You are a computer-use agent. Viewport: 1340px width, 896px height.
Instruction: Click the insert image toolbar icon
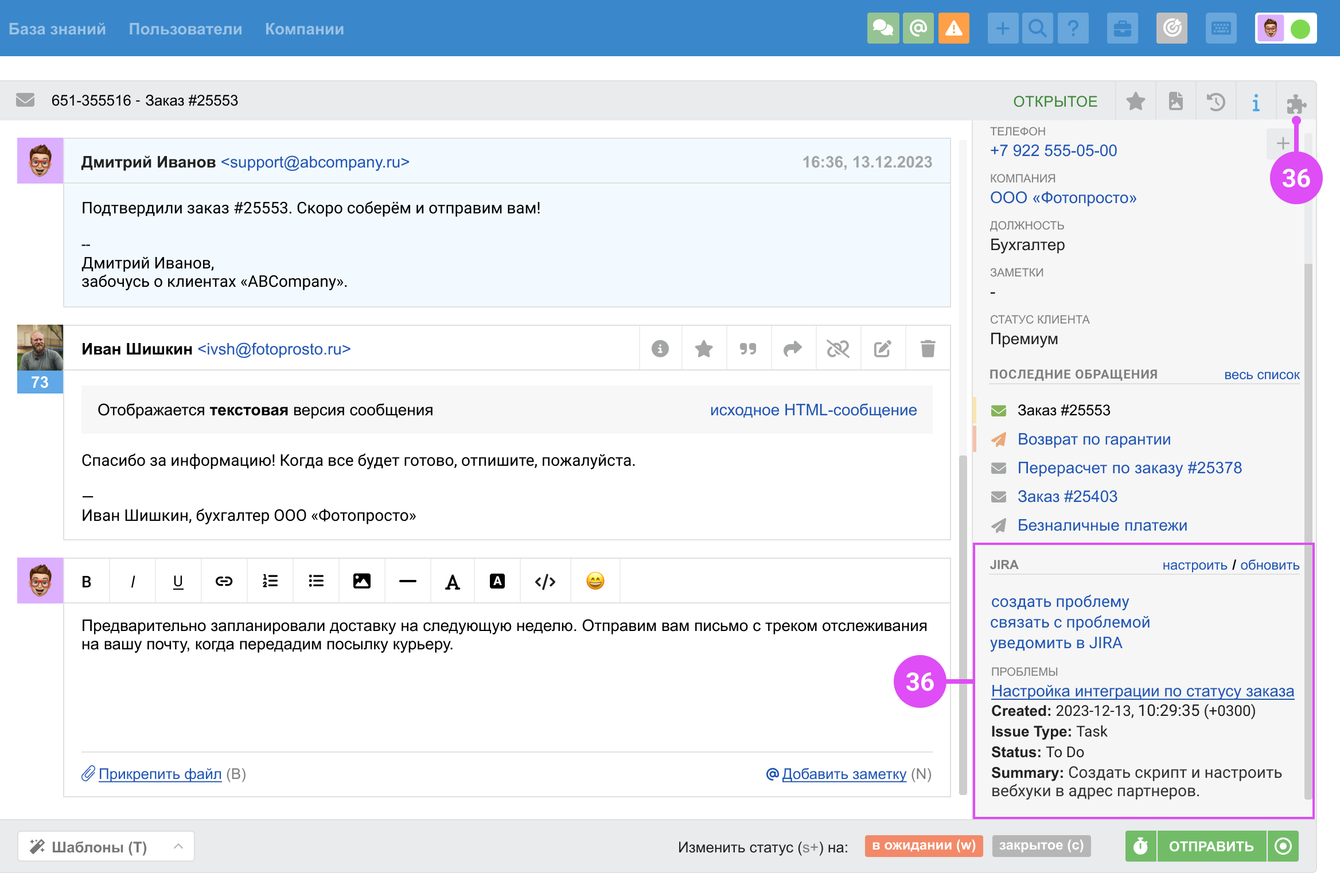pyautogui.click(x=361, y=581)
